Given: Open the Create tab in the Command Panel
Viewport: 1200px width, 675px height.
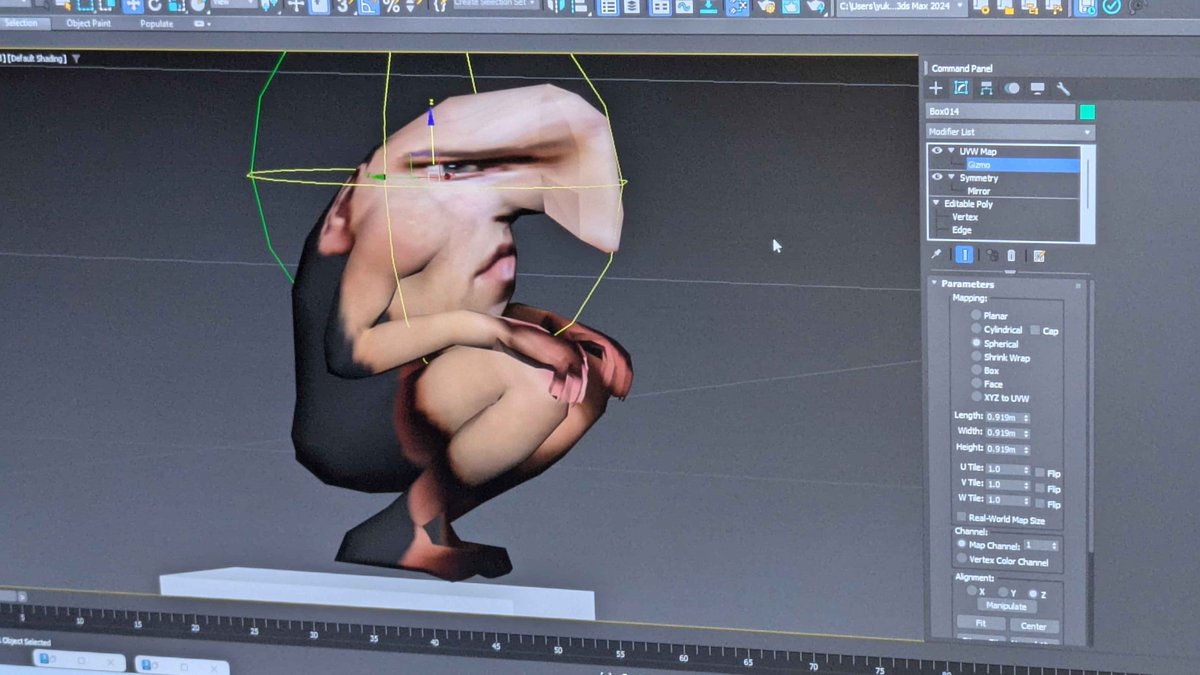Looking at the screenshot, I should tap(936, 88).
